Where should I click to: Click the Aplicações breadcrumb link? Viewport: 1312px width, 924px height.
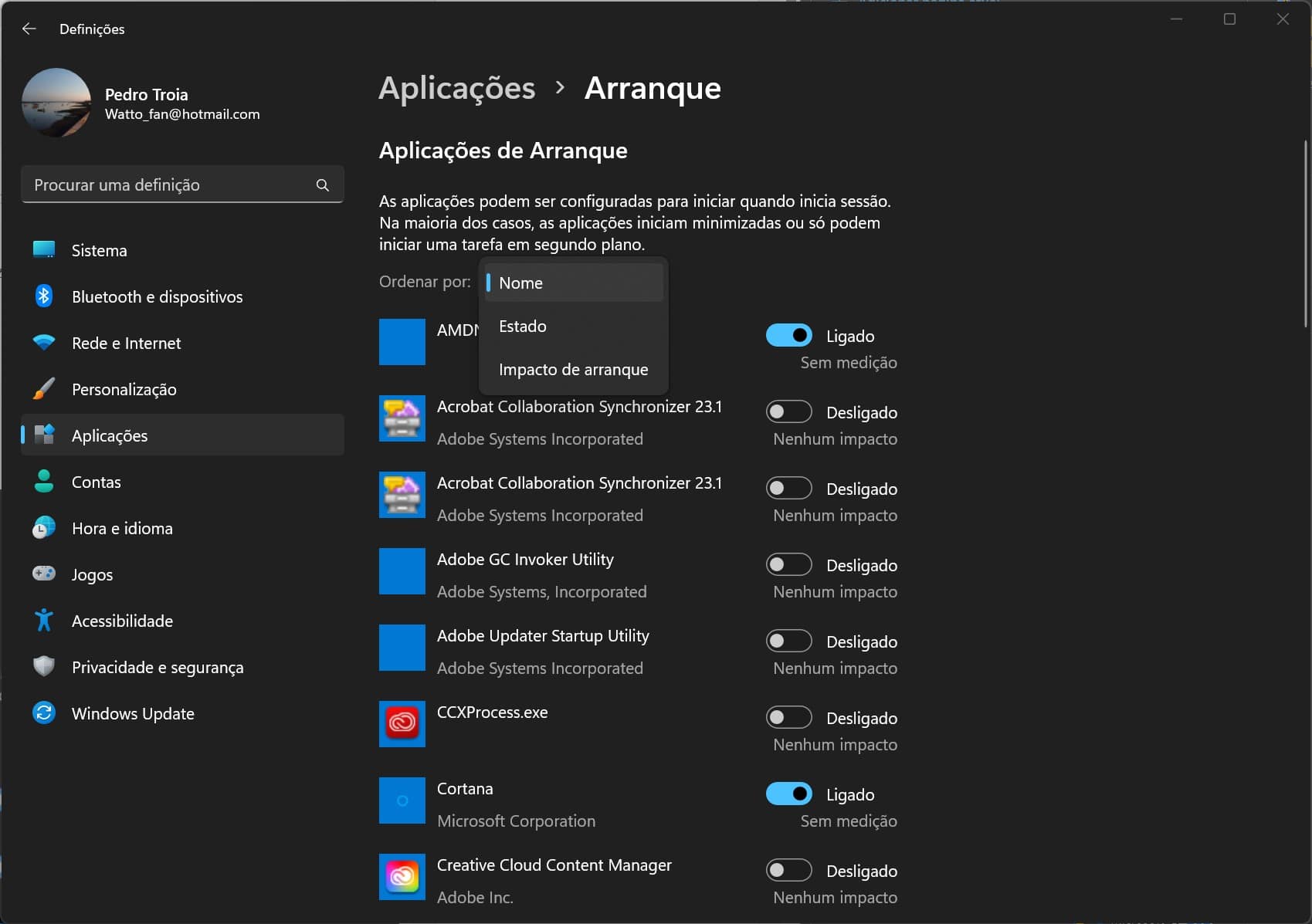pos(456,88)
